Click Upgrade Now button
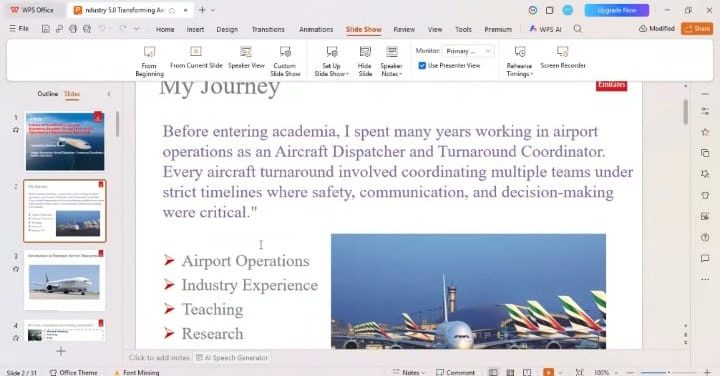 [x=617, y=10]
